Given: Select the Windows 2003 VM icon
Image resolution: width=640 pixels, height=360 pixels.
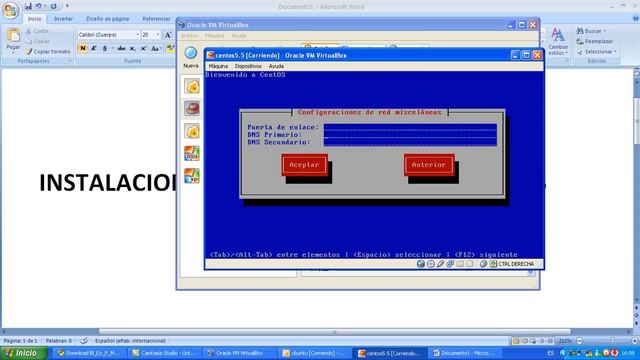Looking at the screenshot, I should (x=192, y=153).
